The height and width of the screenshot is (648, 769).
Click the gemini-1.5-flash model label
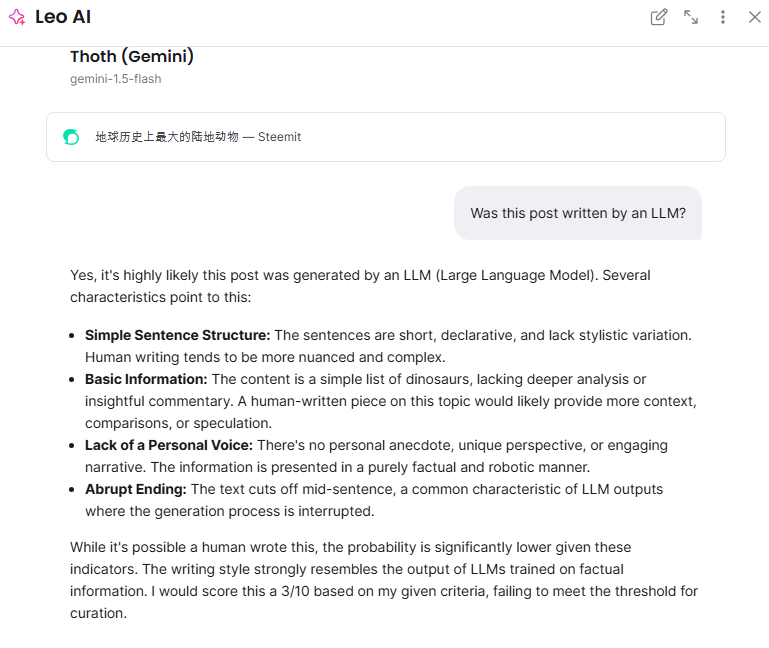coord(116,79)
